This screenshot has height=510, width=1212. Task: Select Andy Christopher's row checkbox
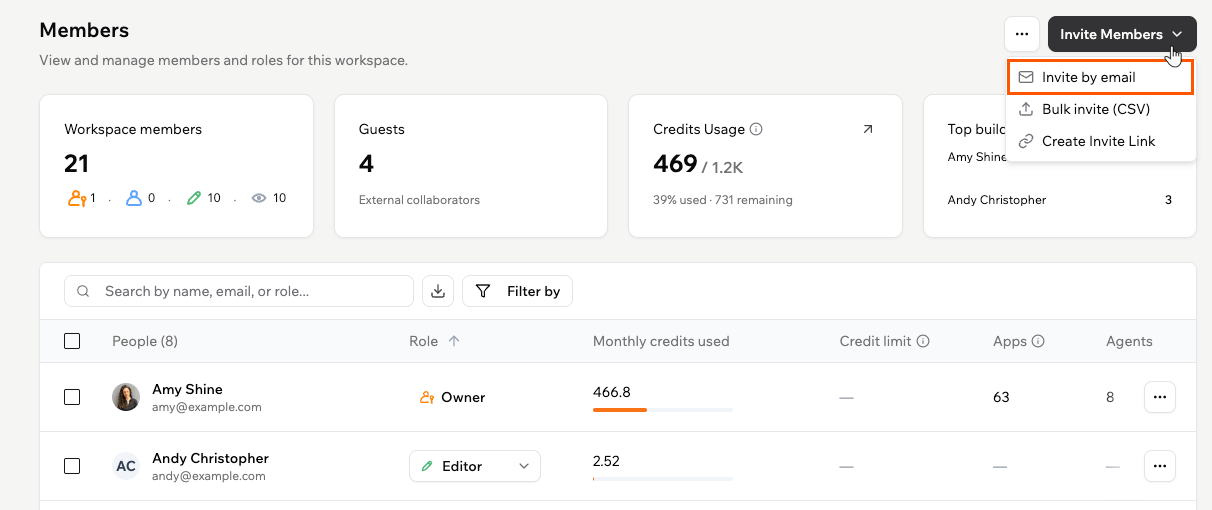[72, 466]
